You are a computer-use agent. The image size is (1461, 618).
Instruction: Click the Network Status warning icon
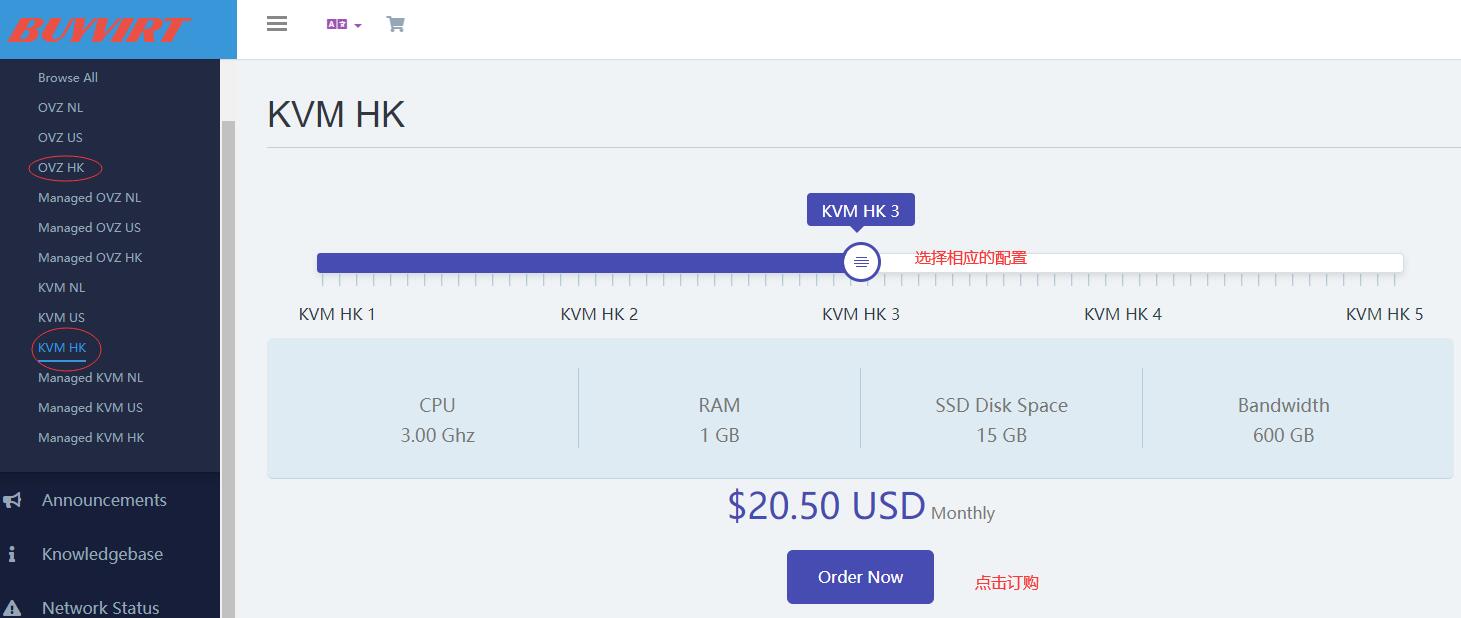click(13, 608)
